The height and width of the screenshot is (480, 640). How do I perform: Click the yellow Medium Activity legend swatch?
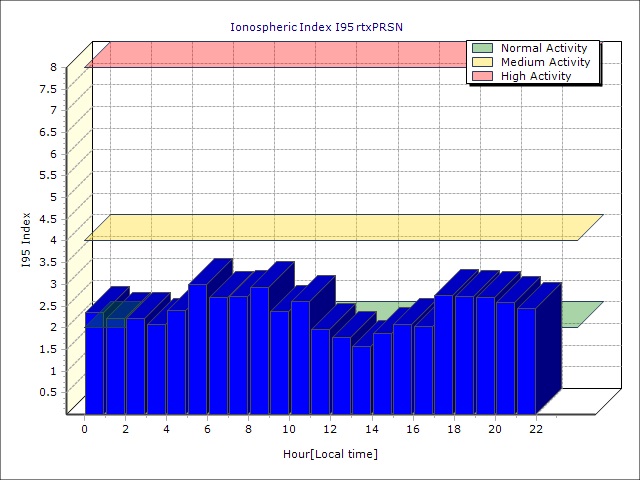tap(483, 62)
